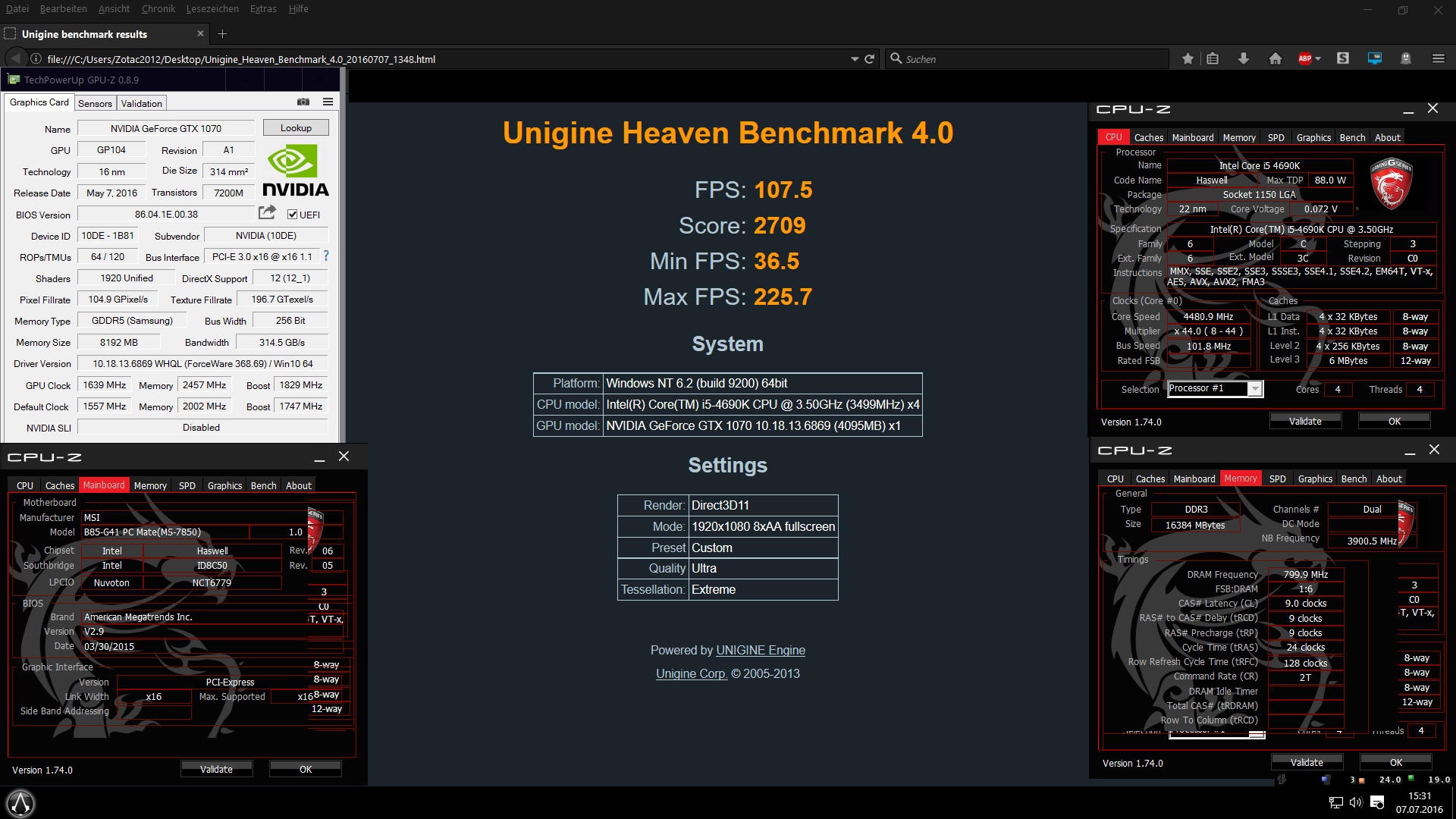Click the bookmark star icon

point(1188,59)
